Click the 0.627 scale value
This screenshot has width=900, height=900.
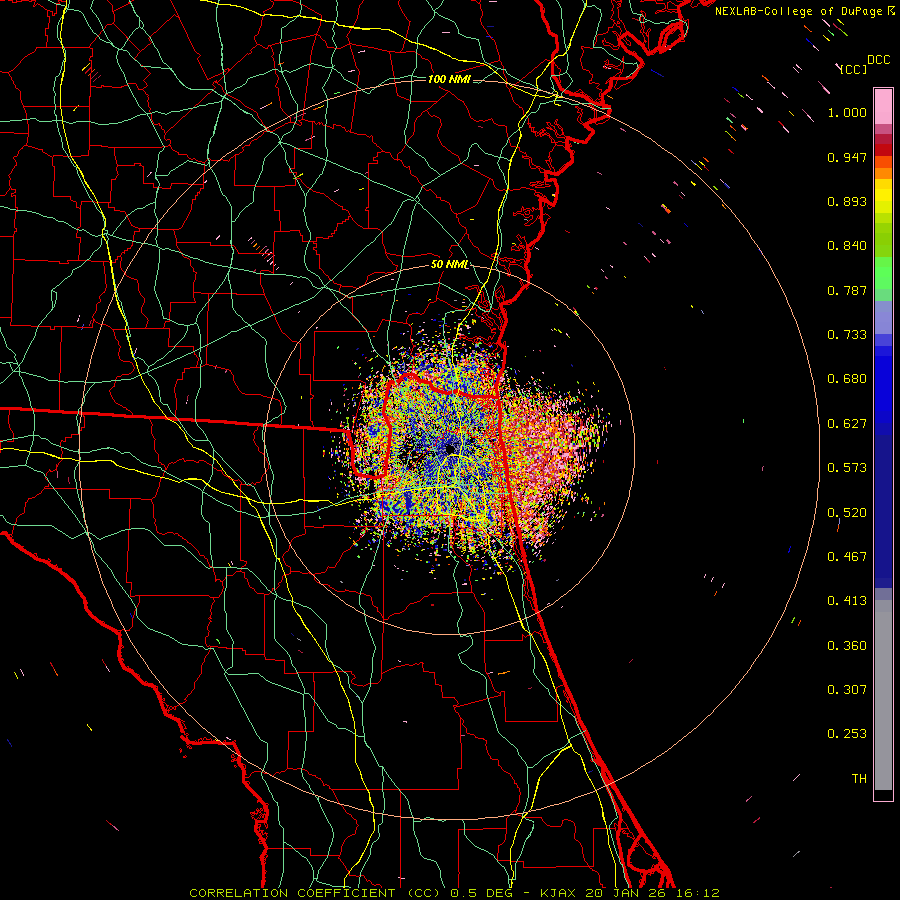[x=847, y=424]
